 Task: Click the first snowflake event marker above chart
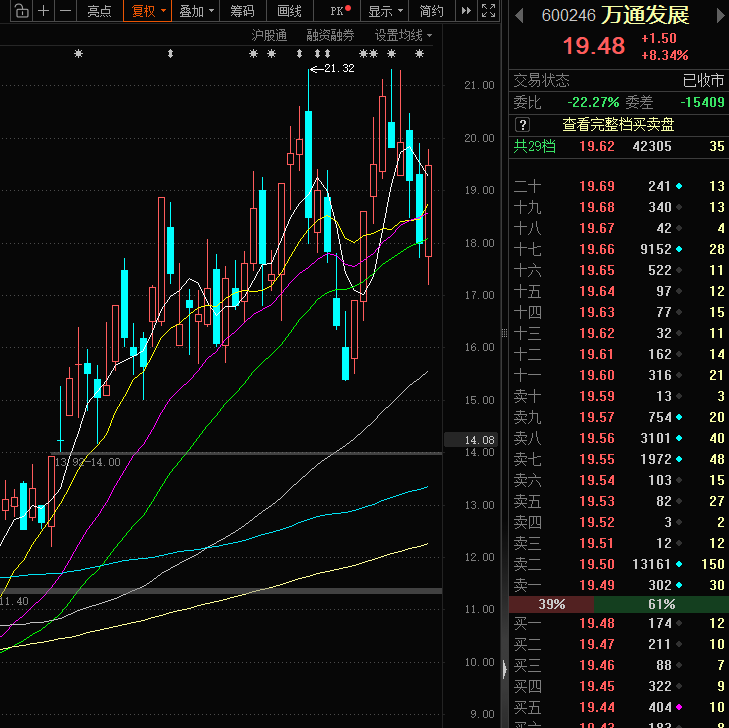tap(79, 54)
